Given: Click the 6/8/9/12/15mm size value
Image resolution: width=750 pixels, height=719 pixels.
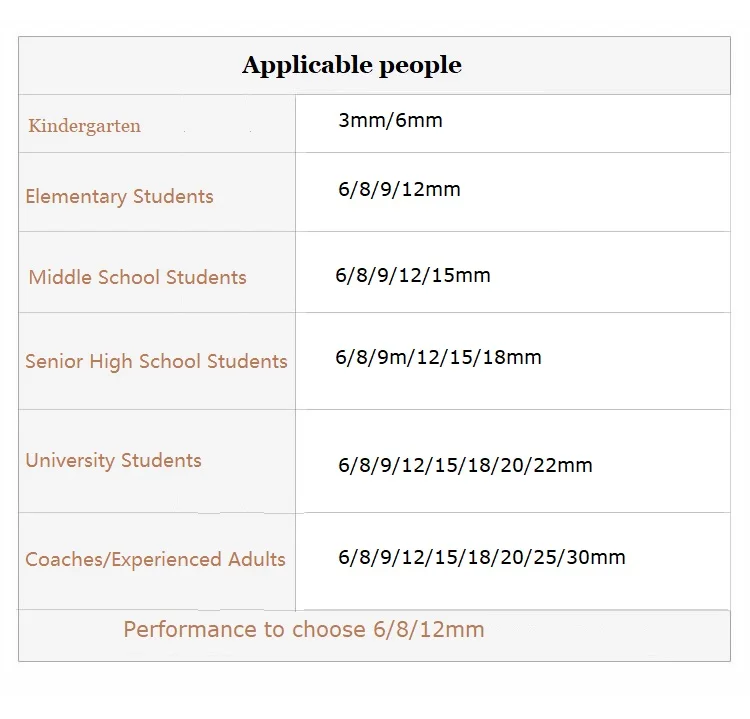Looking at the screenshot, I should click(x=413, y=275).
